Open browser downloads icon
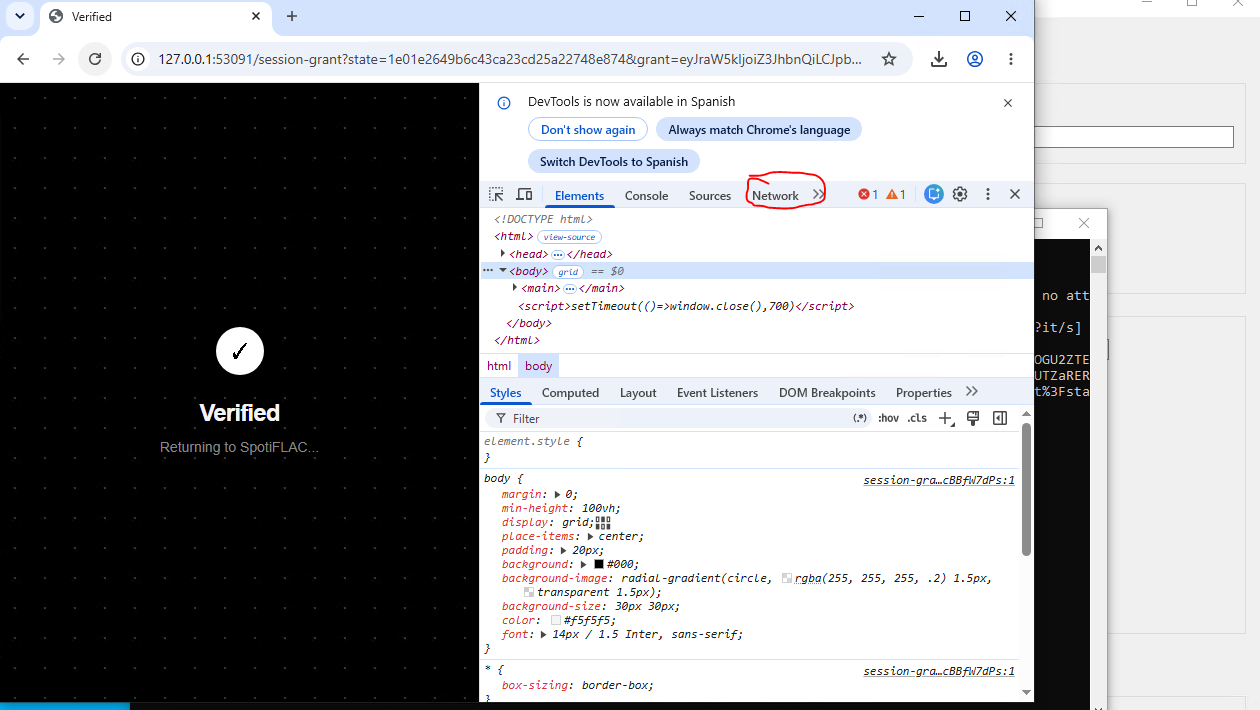Viewport: 1260px width, 710px height. coord(939,59)
